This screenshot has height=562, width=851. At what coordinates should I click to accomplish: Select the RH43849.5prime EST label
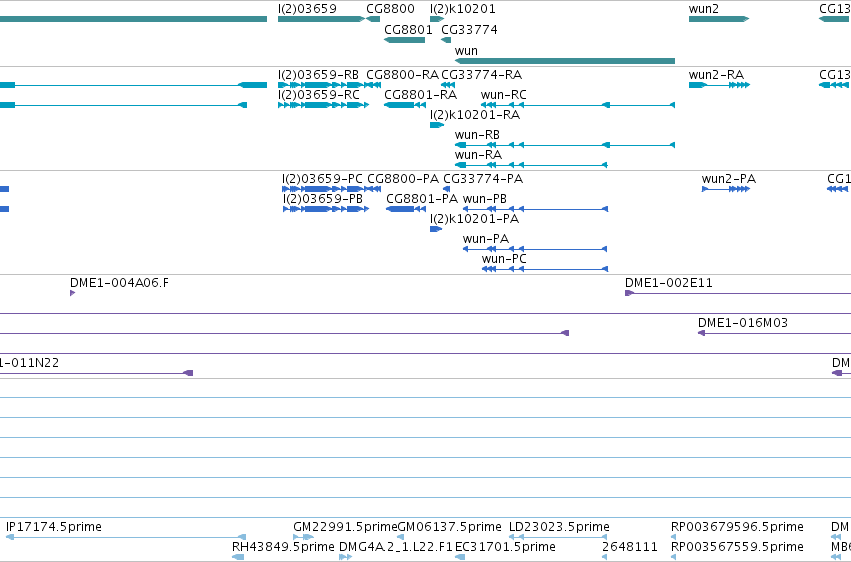(x=283, y=547)
